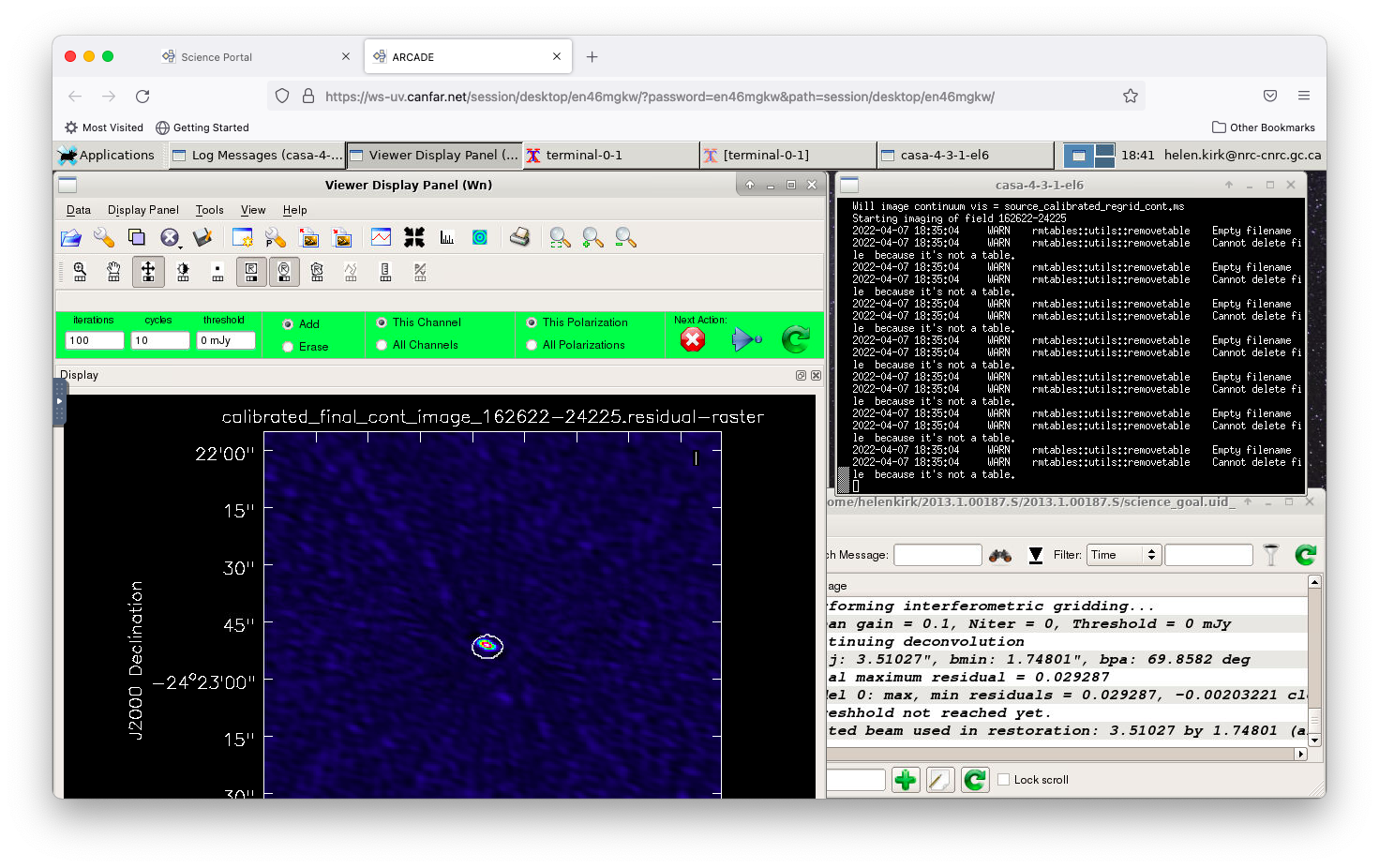The width and height of the screenshot is (1379, 868).
Task: Click the unregister data X icon
Action: pos(170,238)
